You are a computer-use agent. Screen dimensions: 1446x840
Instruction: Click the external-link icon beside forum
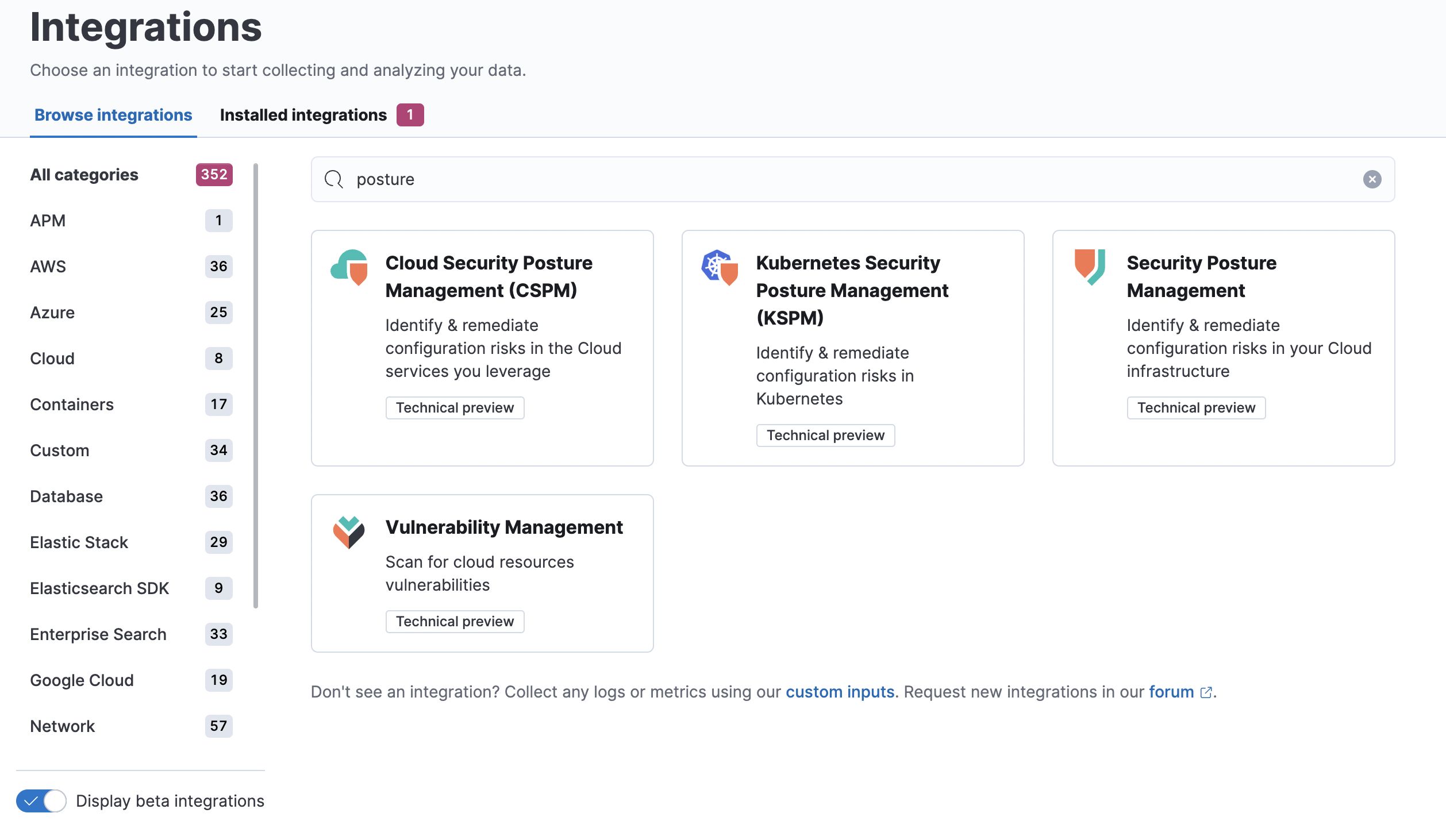(x=1206, y=692)
